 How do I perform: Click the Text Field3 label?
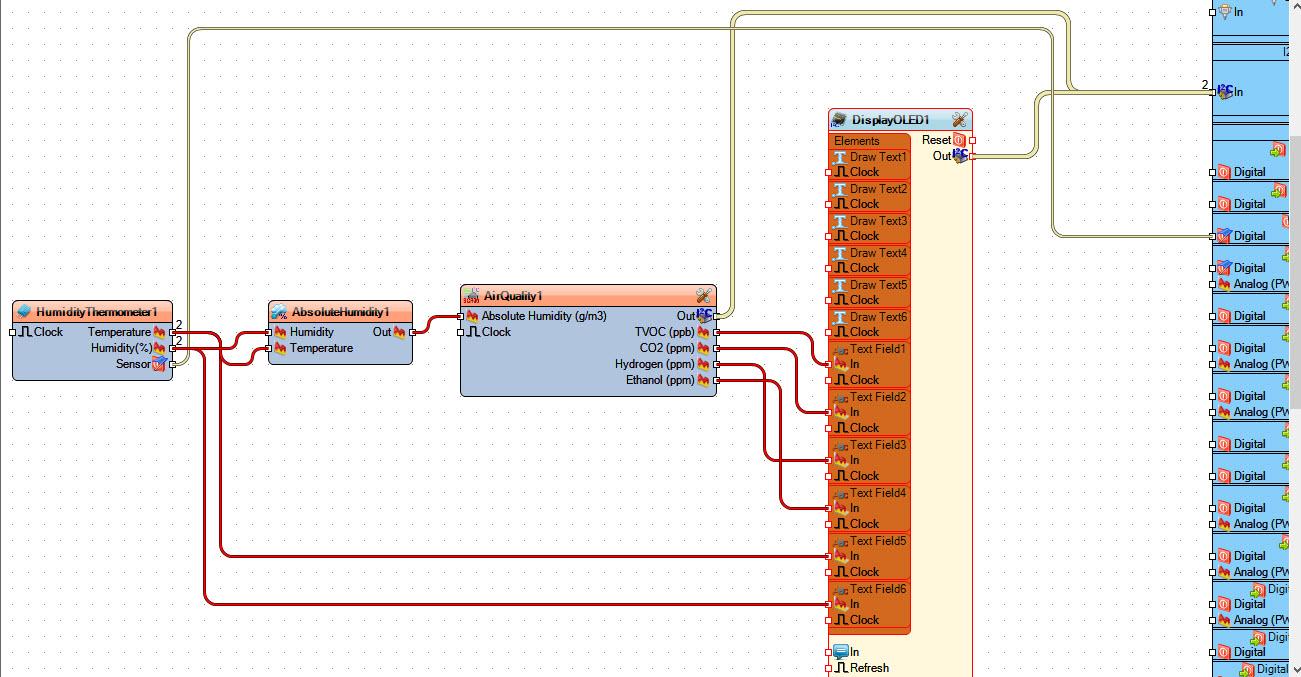[878, 445]
